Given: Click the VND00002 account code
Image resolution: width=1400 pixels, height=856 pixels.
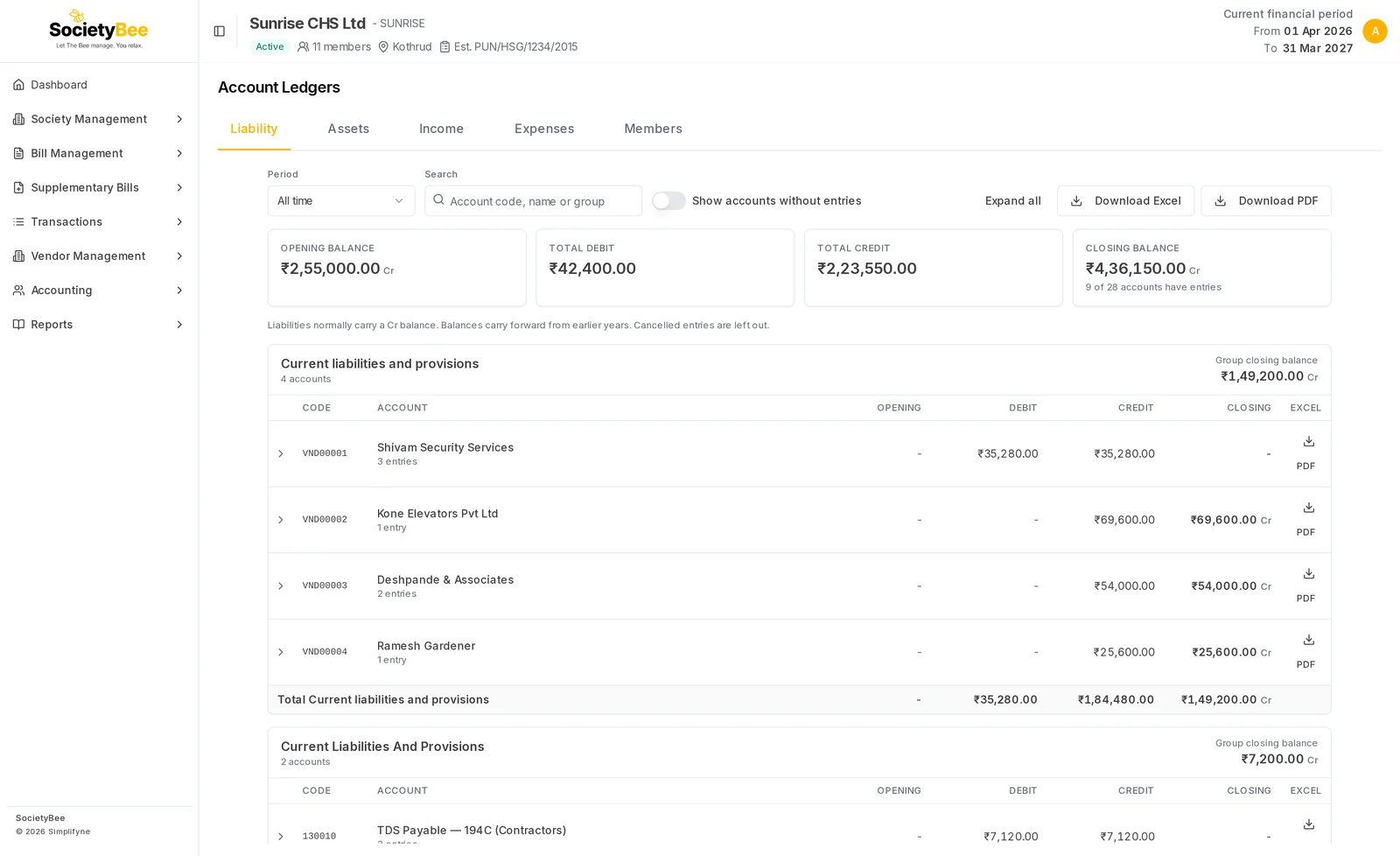Looking at the screenshot, I should pyautogui.click(x=325, y=520).
